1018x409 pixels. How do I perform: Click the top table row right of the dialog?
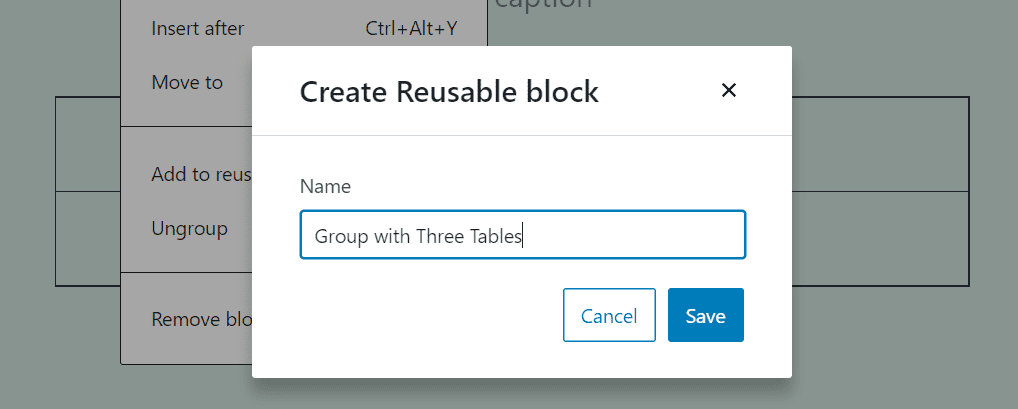click(x=880, y=144)
